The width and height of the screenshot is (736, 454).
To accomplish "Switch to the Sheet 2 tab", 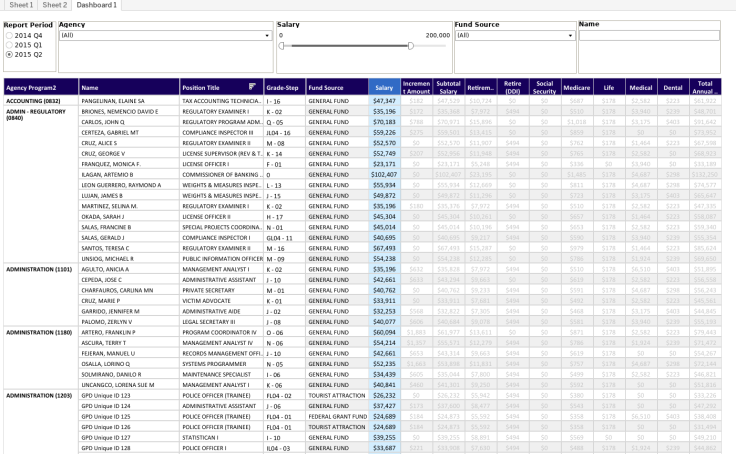I will 55,5.
